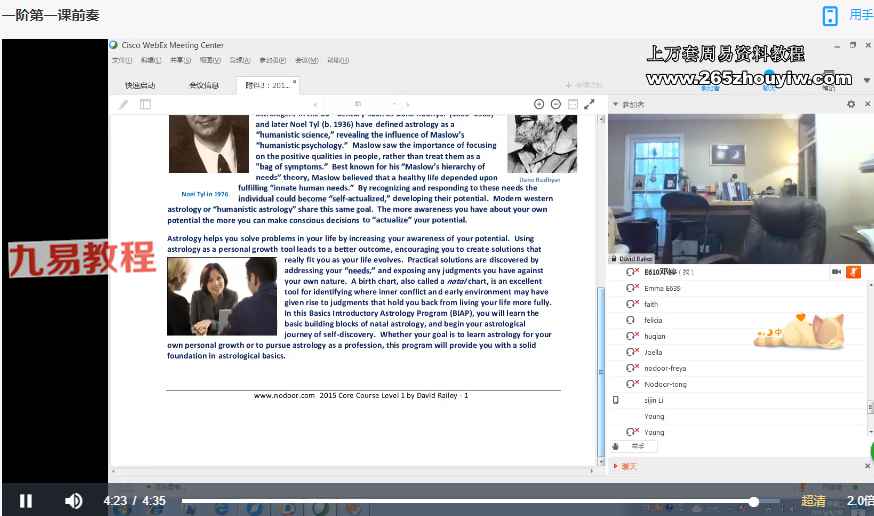The width and height of the screenshot is (874, 516).
Task: Click the Noel Tyl portrait photo
Action: click(209, 144)
